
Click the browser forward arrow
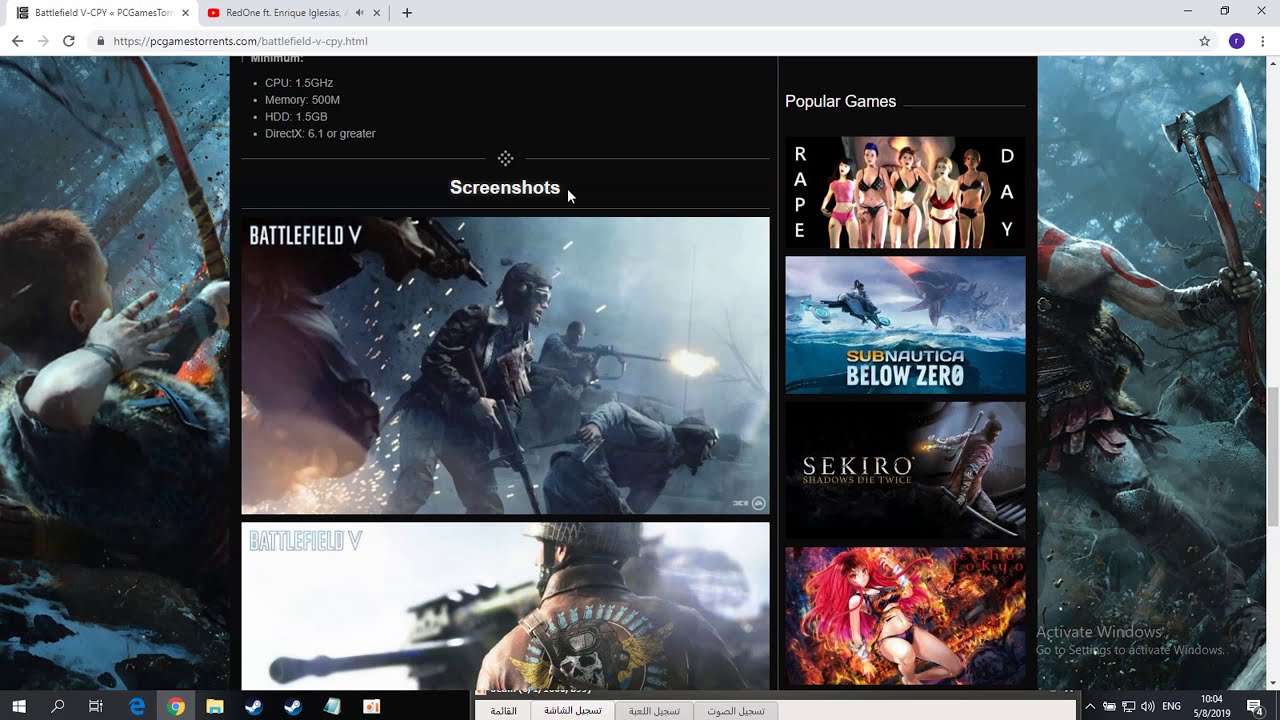pos(43,41)
